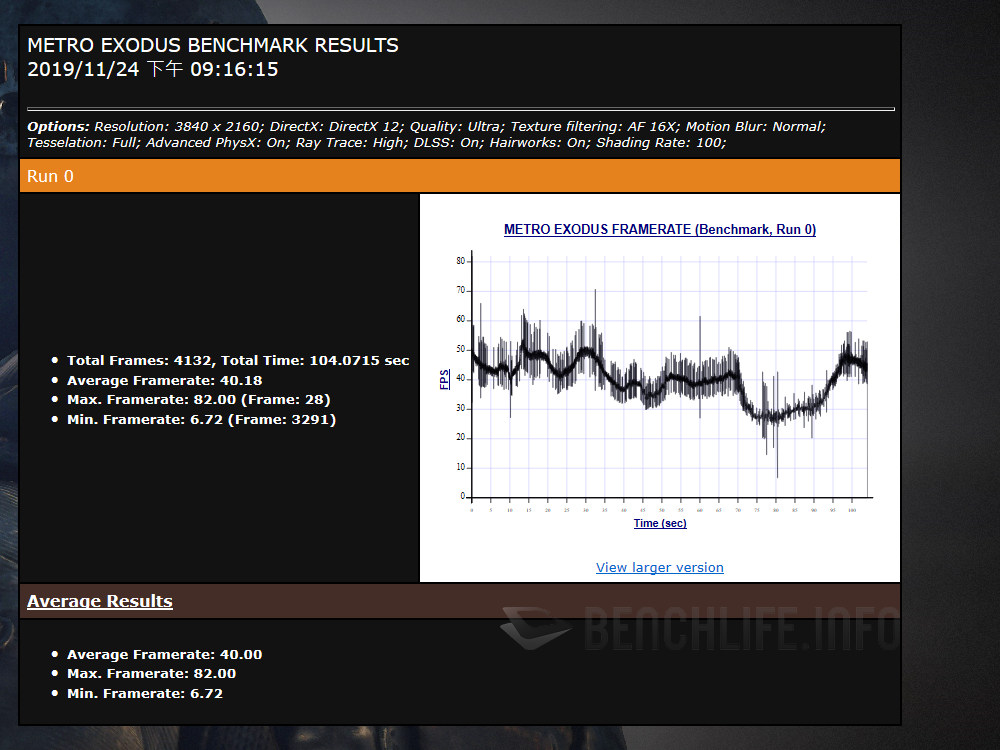Click the Time (sec) axis label
This screenshot has width=1000, height=750.
pos(660,523)
